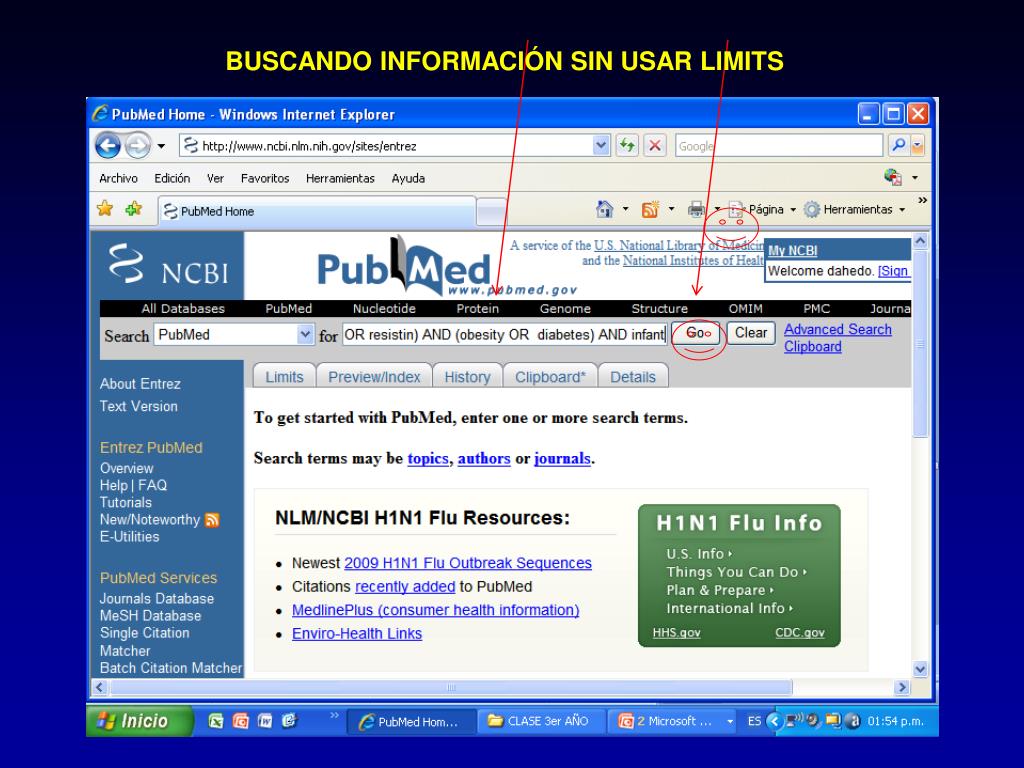The image size is (1024, 768).
Task: Open the About Entrez sidebar link
Action: [140, 384]
